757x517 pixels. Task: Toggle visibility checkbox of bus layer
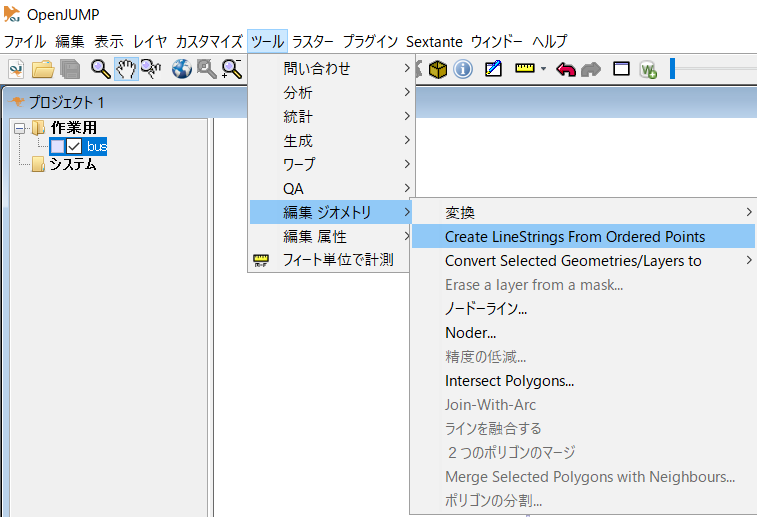point(74,146)
